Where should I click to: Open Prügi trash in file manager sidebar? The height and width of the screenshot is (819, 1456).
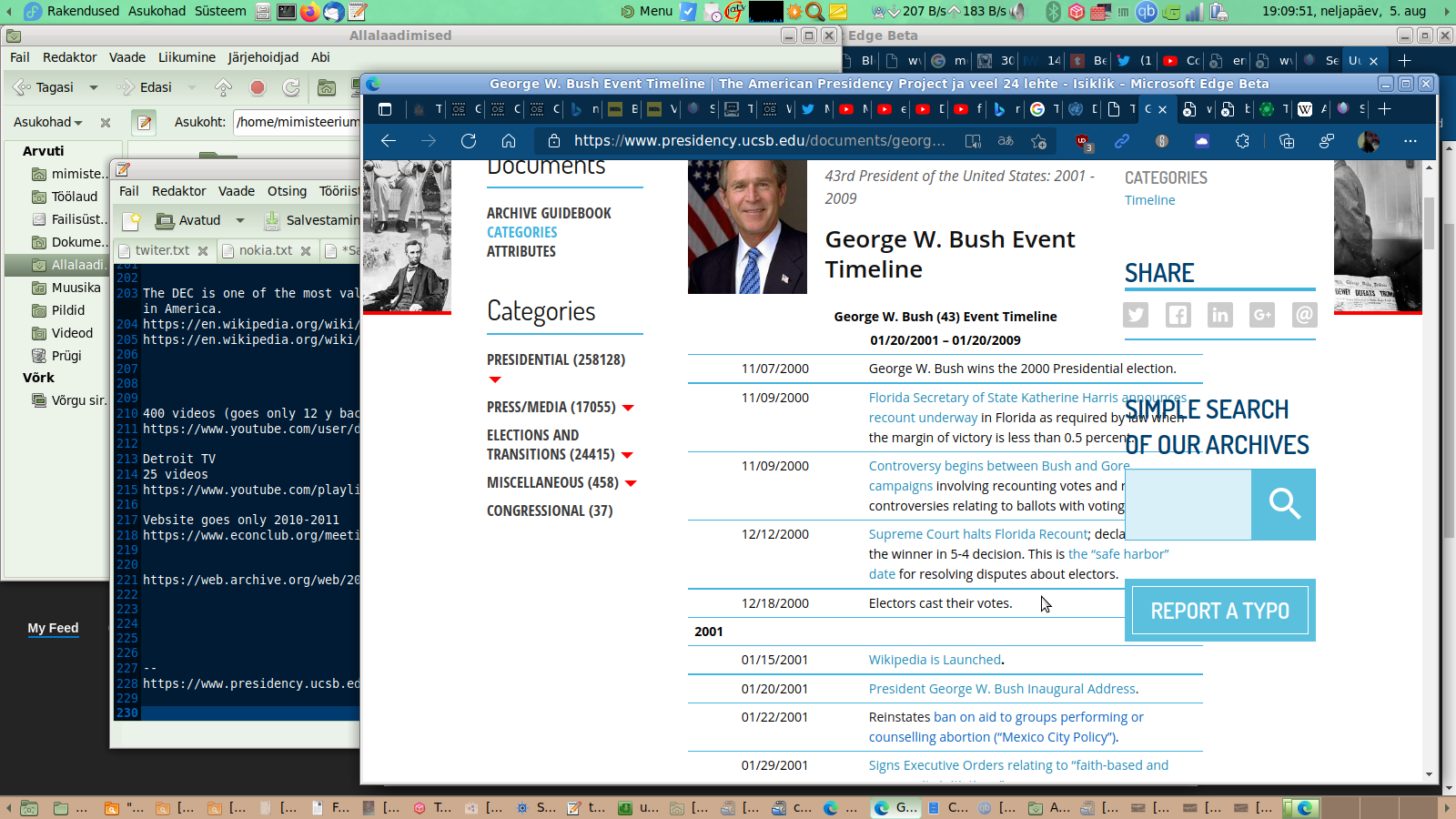click(x=66, y=356)
